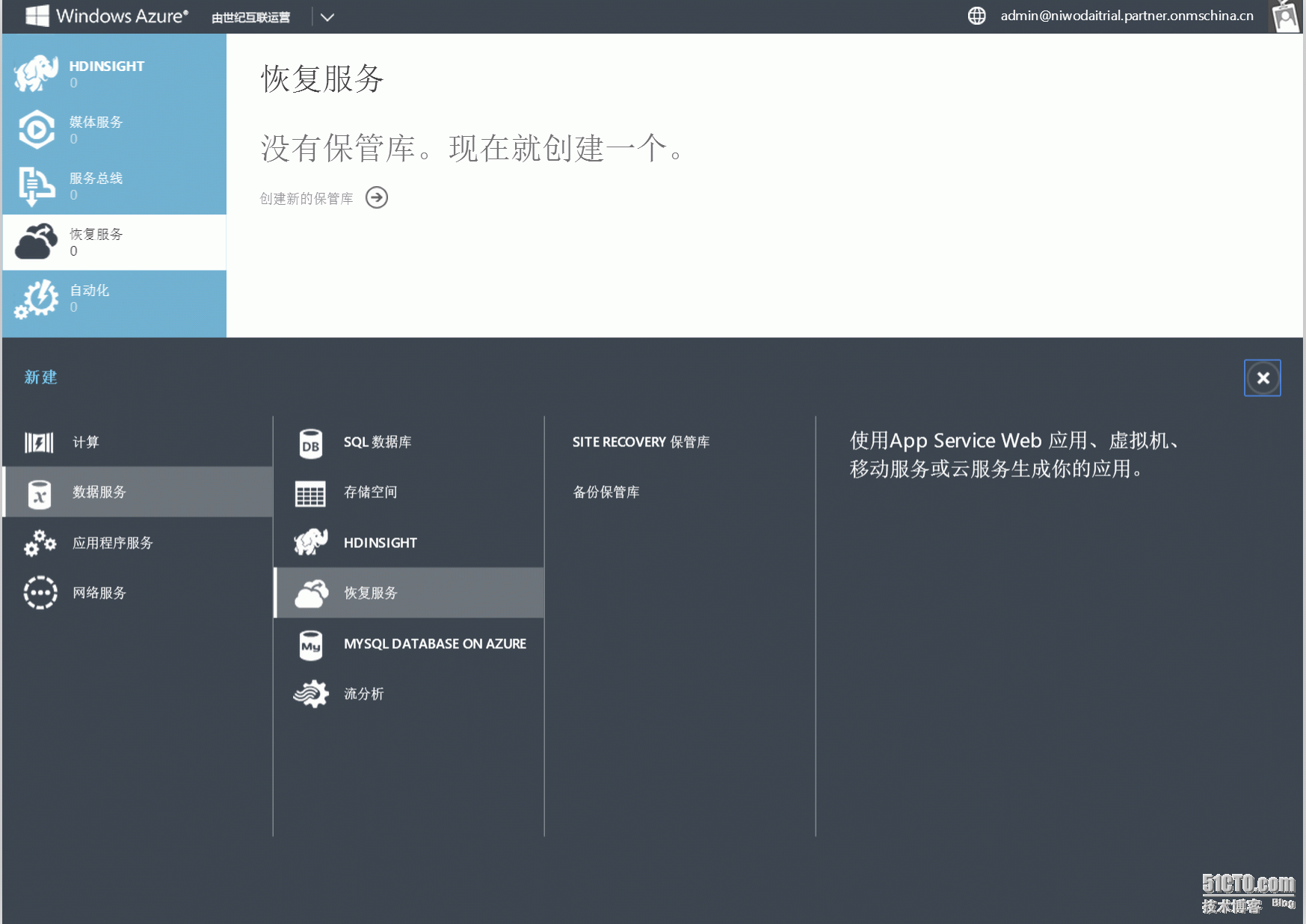
Task: Open HDInsight elephant icon in sidebar
Action: (x=36, y=73)
